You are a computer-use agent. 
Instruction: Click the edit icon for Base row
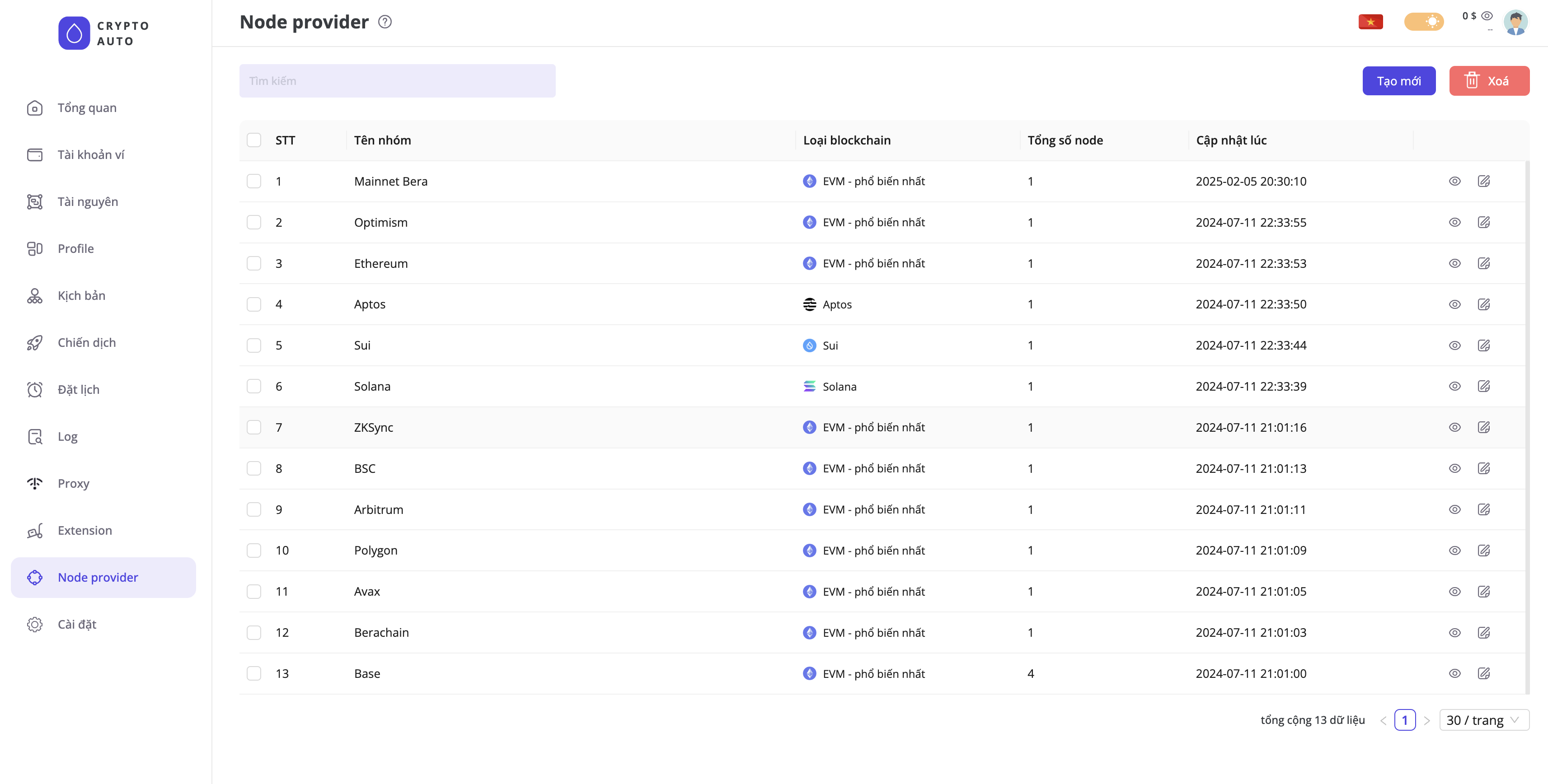[x=1483, y=673]
